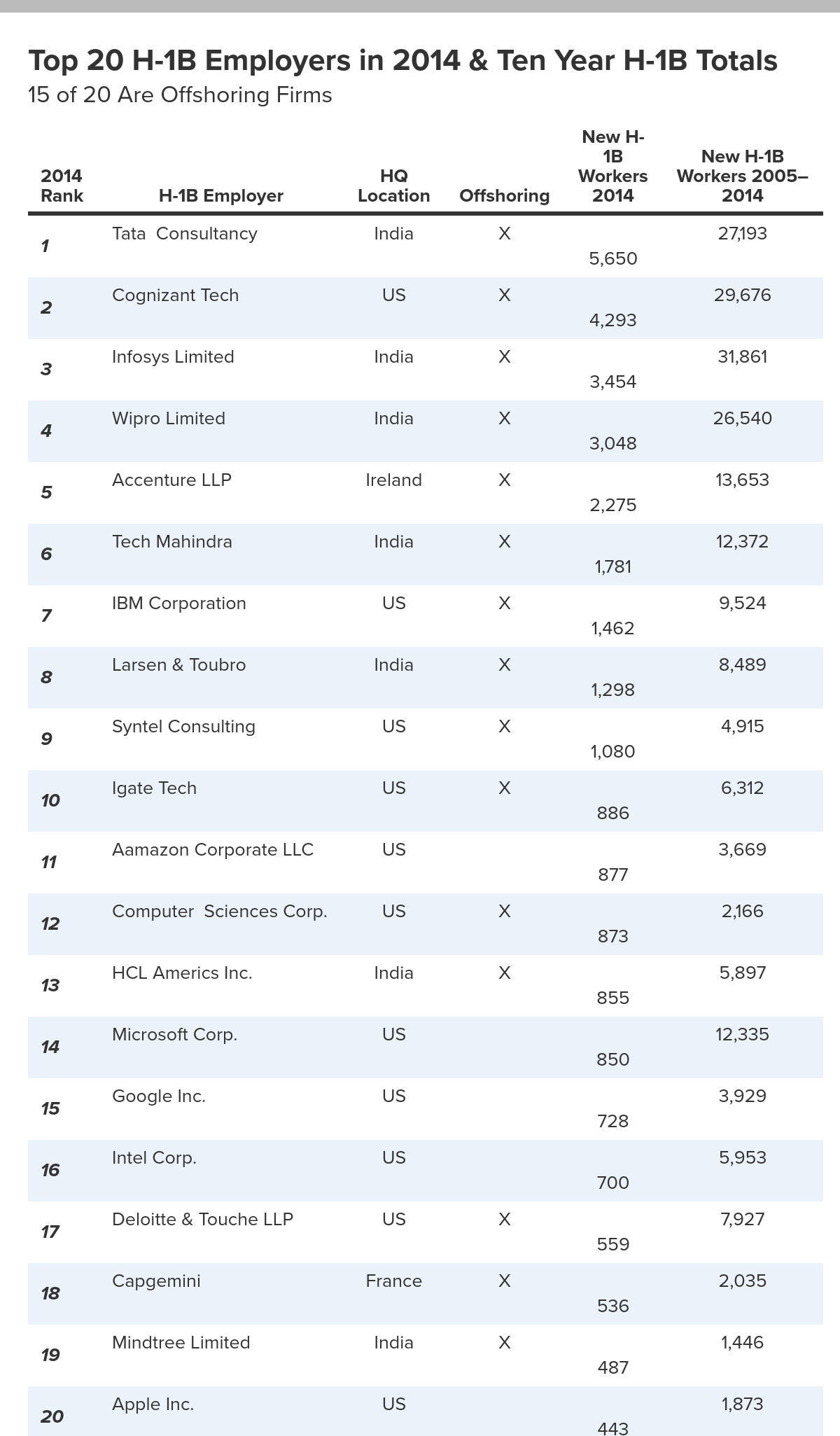The height and width of the screenshot is (1436, 840).
Task: Click the Cognizant Tech row name
Action: (176, 295)
